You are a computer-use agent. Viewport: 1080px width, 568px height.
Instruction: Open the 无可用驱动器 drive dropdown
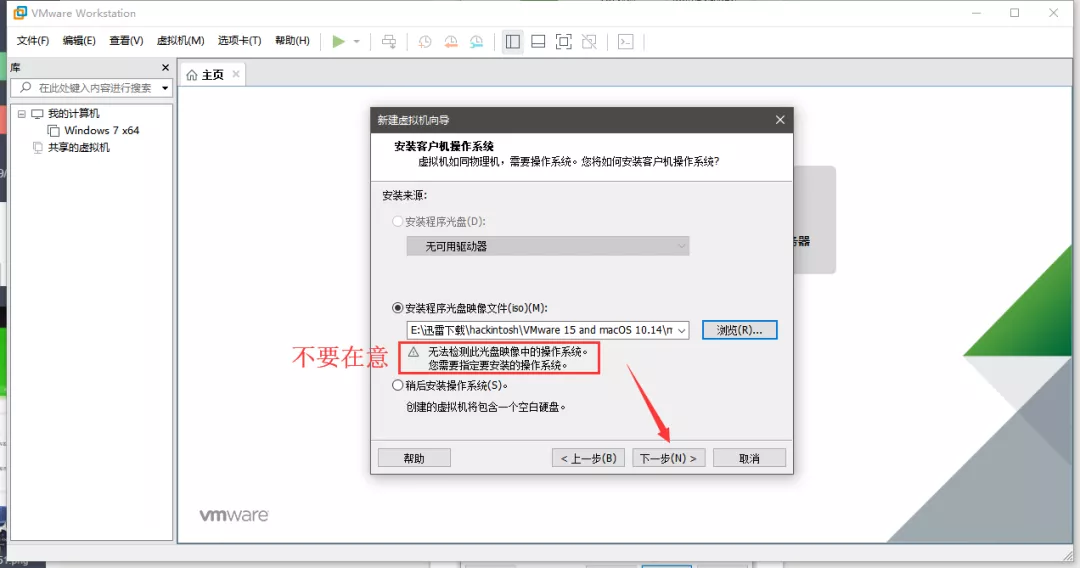tap(548, 246)
